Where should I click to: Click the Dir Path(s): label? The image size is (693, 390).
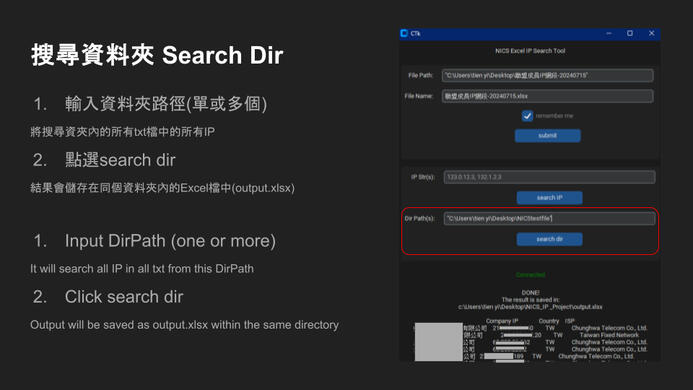419,218
